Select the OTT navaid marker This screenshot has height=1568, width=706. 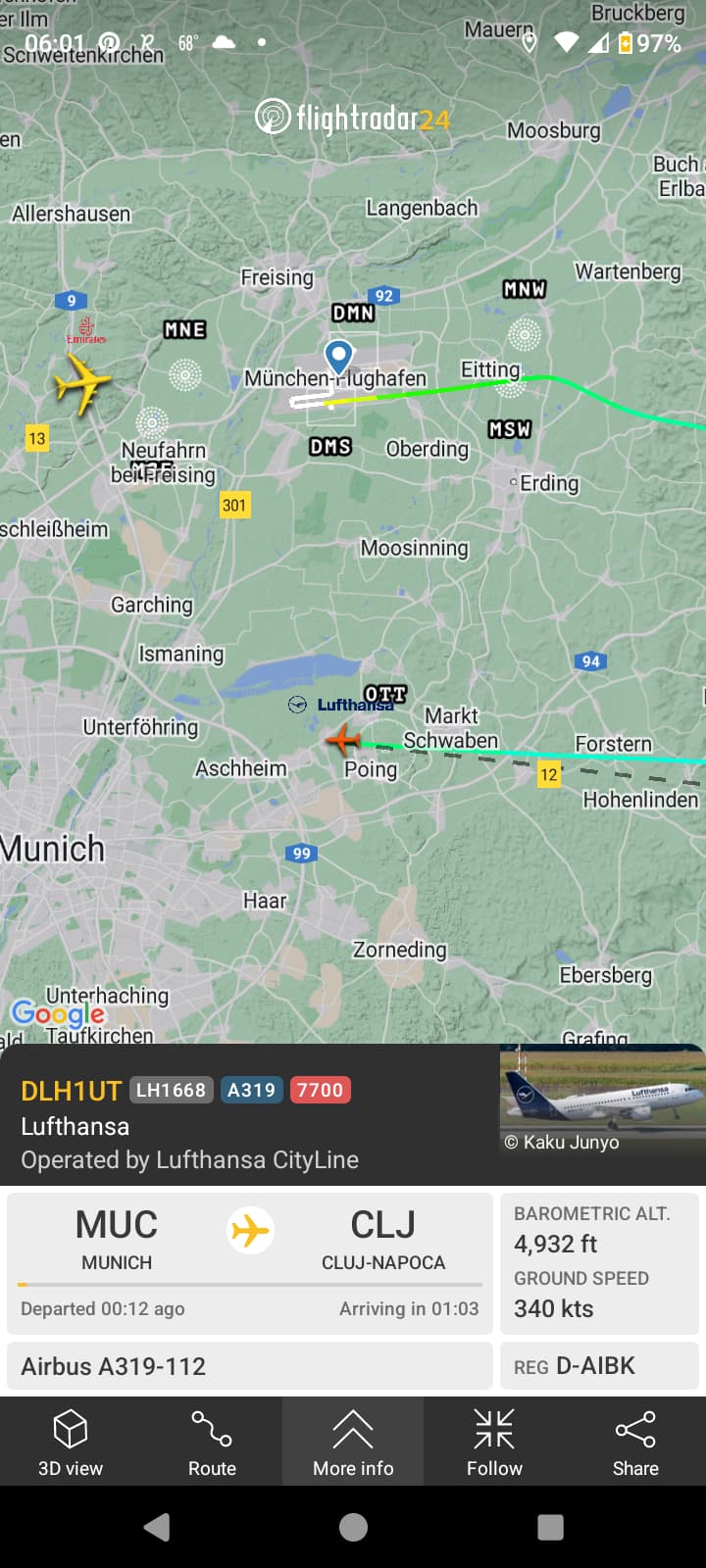pyautogui.click(x=385, y=694)
